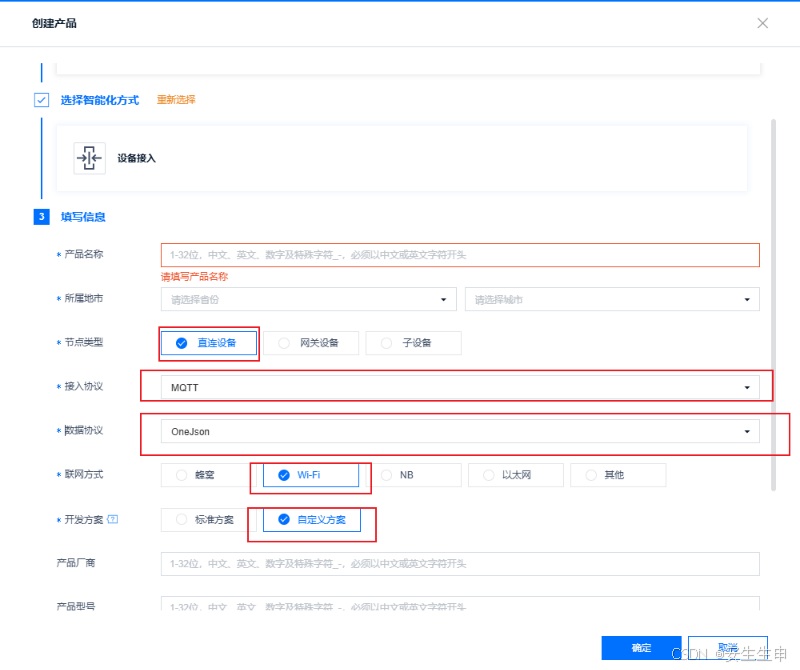The height and width of the screenshot is (670, 800).
Task: Select the 网关设备 node type
Action: coord(311,343)
